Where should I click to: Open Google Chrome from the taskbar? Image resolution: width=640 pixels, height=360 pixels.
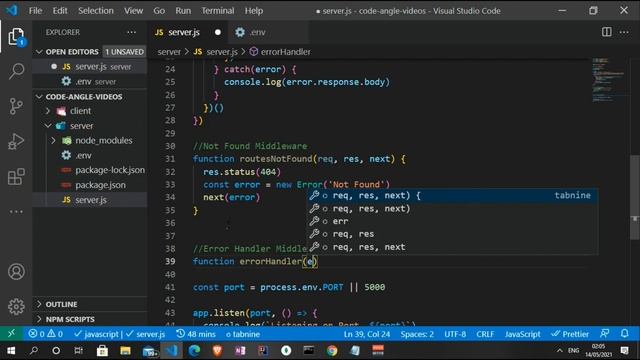coord(332,350)
